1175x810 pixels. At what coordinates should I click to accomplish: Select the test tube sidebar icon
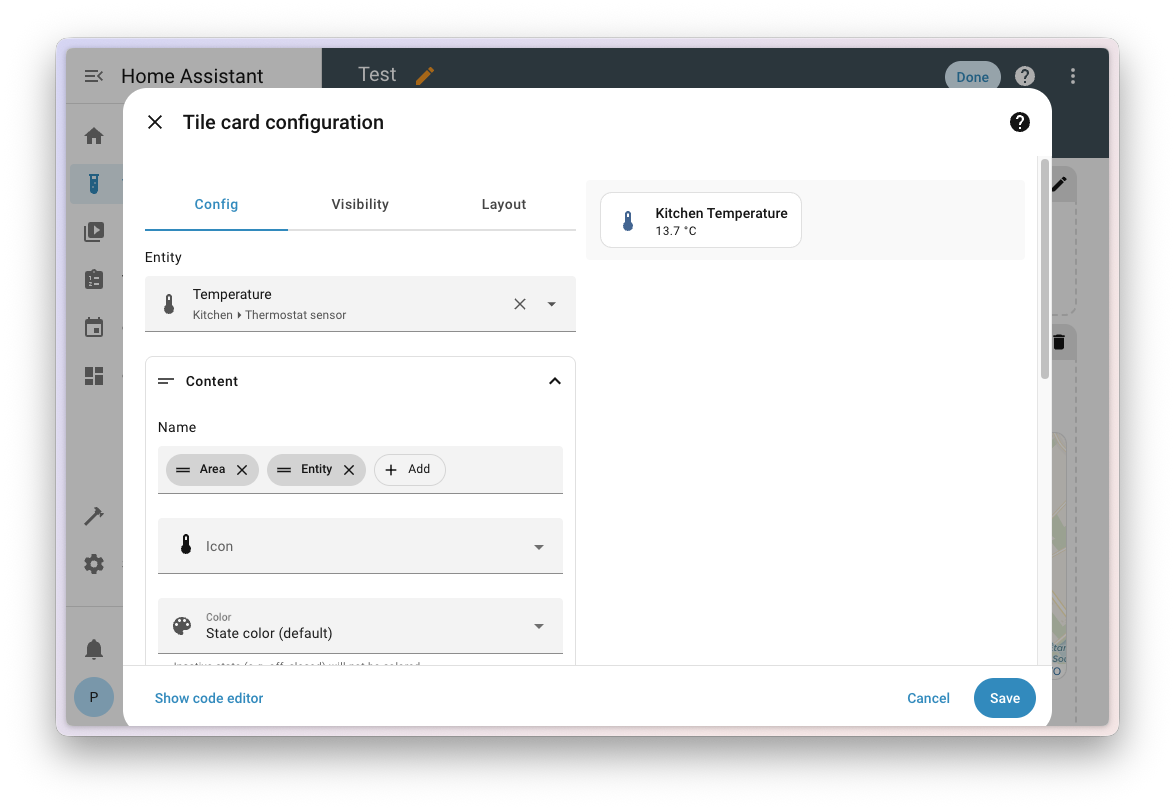(93, 183)
